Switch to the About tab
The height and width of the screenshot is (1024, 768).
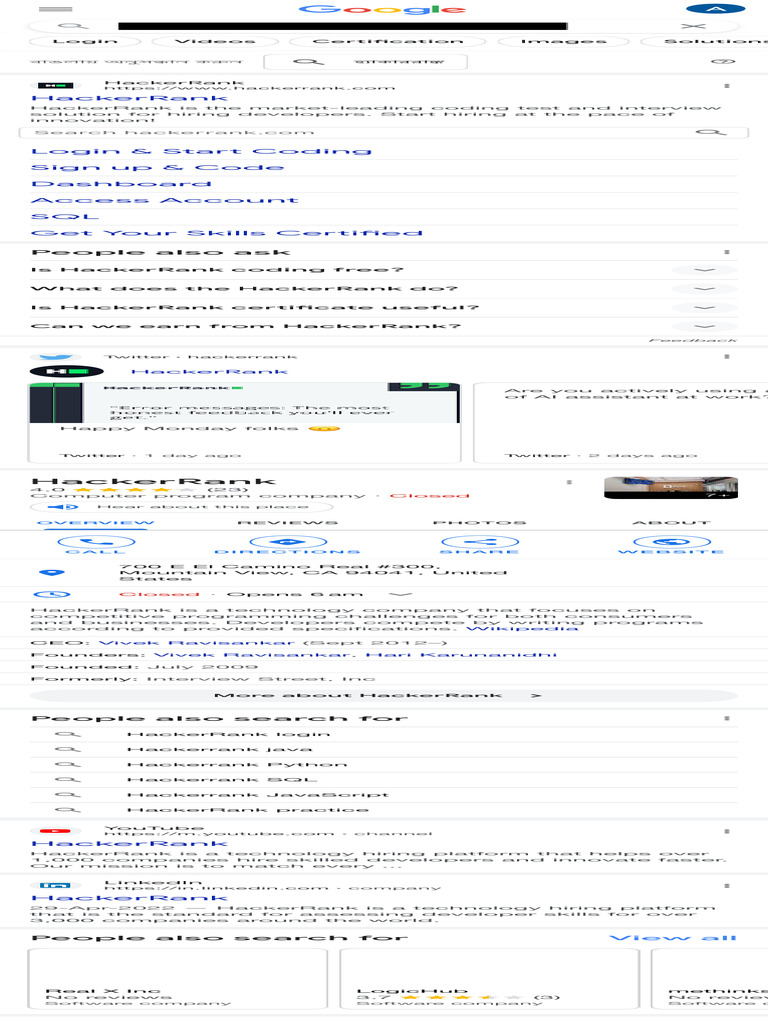(x=672, y=522)
